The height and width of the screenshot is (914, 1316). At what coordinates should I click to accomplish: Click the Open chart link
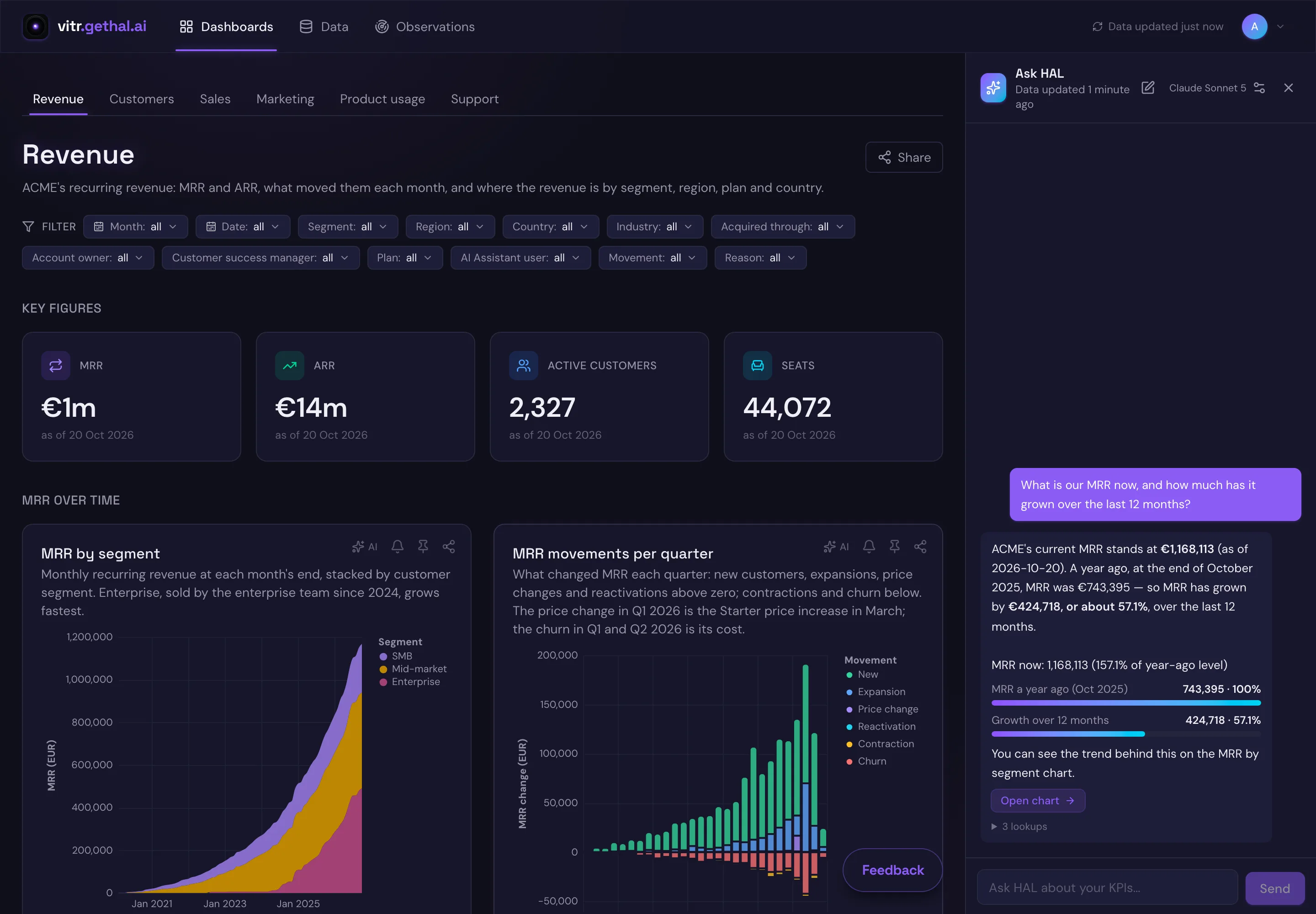(x=1038, y=801)
